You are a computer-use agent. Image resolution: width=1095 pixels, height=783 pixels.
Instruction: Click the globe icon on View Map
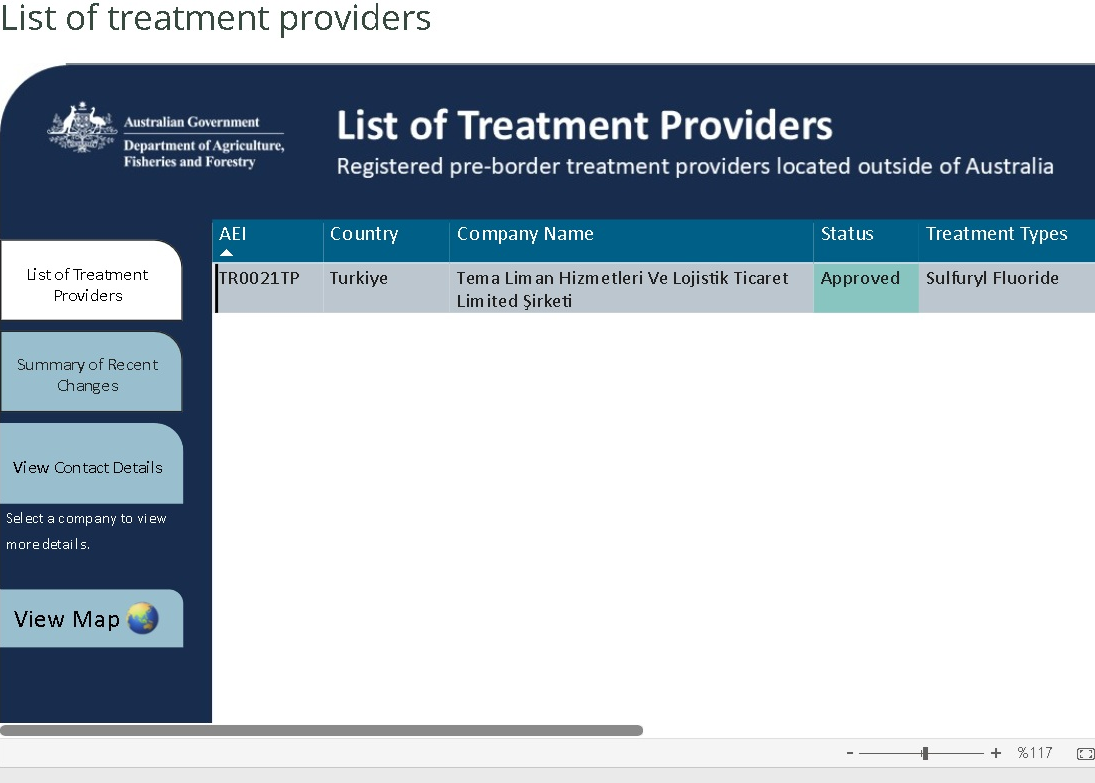coord(142,619)
